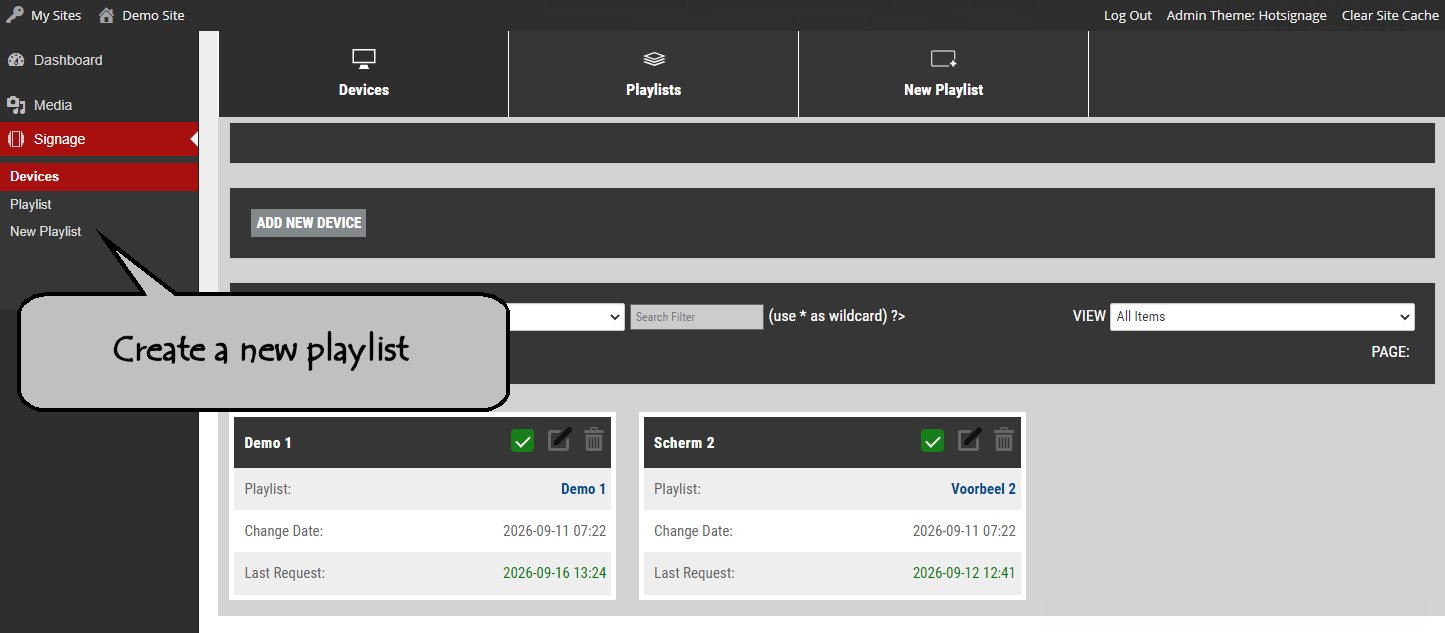The width and height of the screenshot is (1445, 633).
Task: Open the VIEW All Items dropdown
Action: click(x=1262, y=317)
